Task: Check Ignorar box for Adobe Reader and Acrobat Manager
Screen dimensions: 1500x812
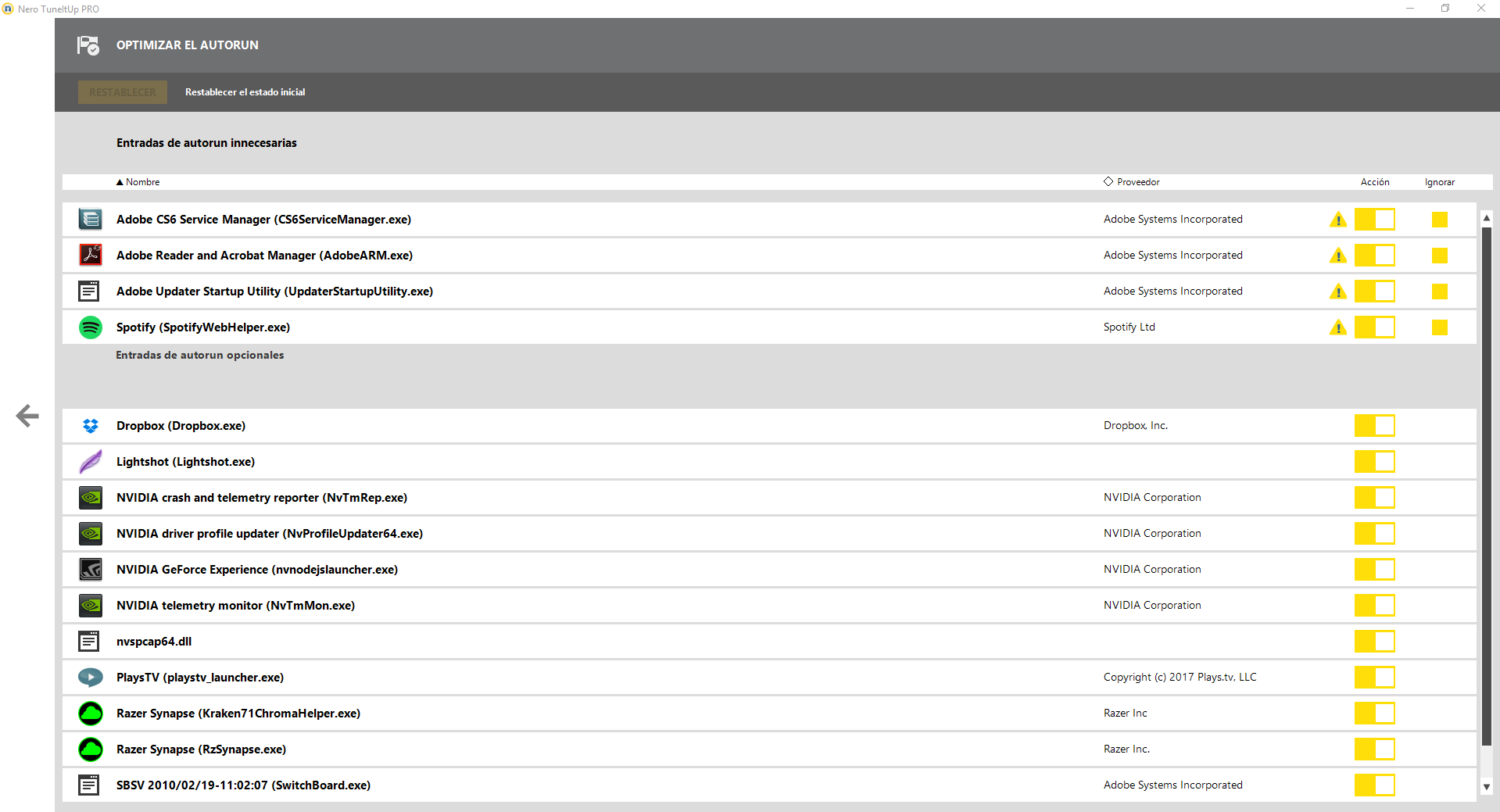Action: (1440, 256)
